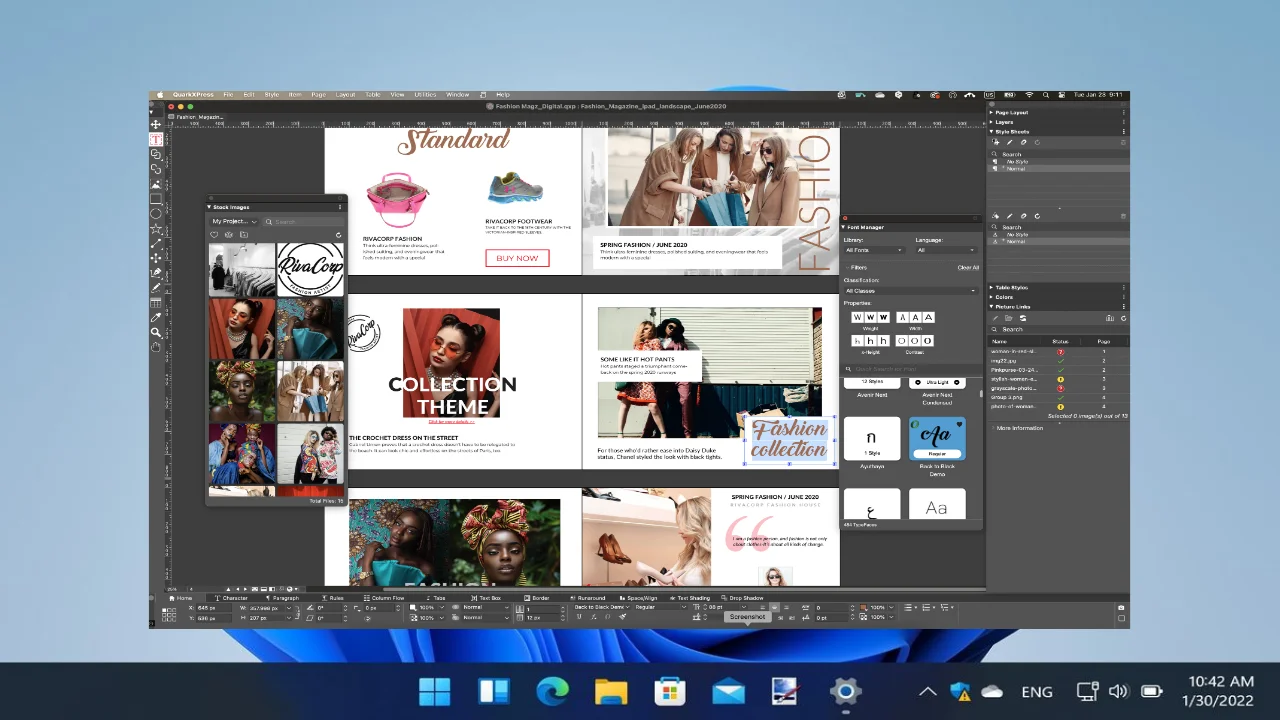Open the folder icon in Picture Links
Viewport: 1280px width, 720px height.
(x=1009, y=318)
